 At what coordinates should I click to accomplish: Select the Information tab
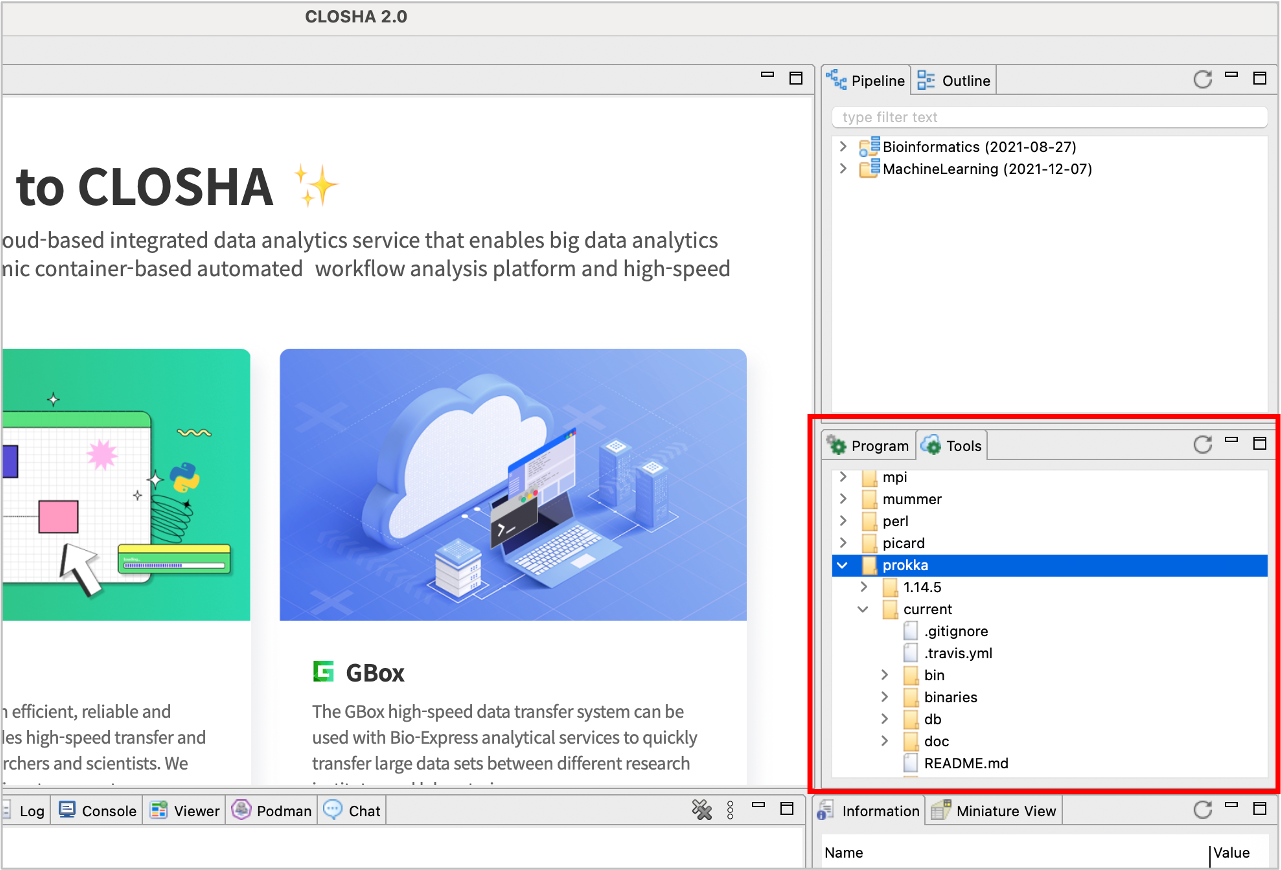pyautogui.click(x=869, y=811)
